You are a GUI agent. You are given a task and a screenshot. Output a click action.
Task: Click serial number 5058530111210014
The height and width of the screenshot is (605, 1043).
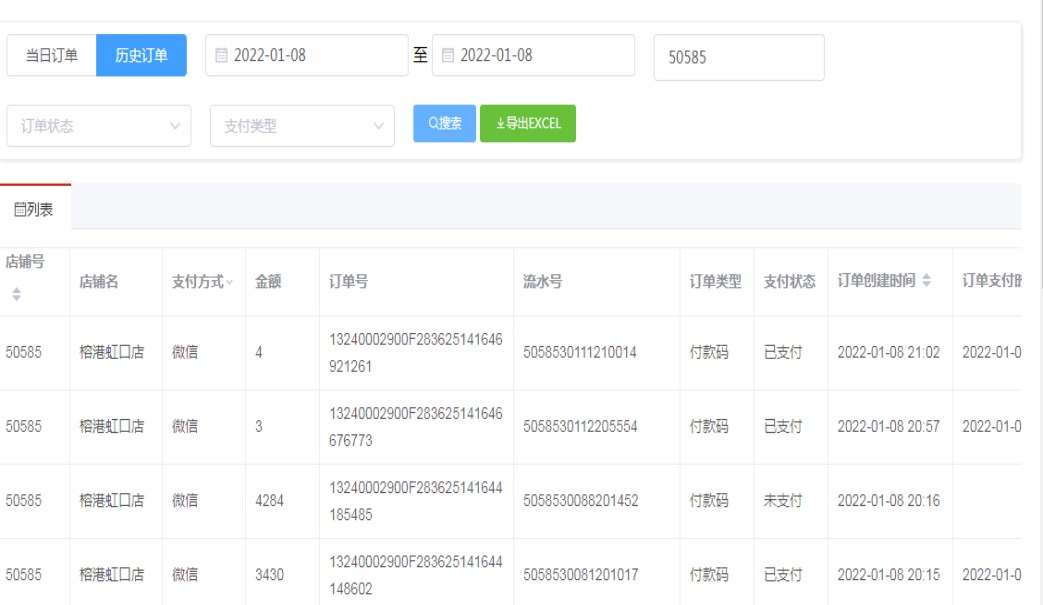tap(580, 353)
